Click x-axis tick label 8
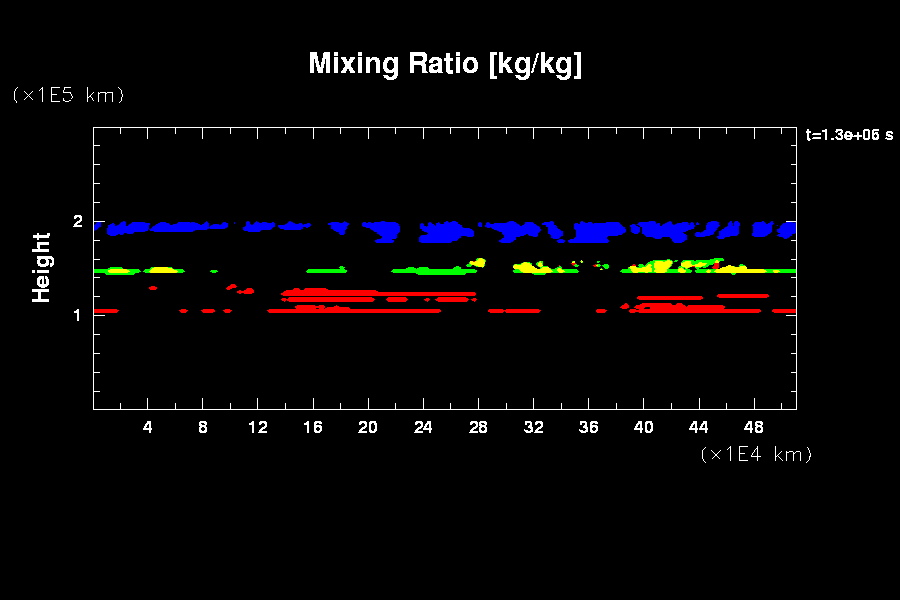This screenshot has height=600, width=900. [203, 427]
